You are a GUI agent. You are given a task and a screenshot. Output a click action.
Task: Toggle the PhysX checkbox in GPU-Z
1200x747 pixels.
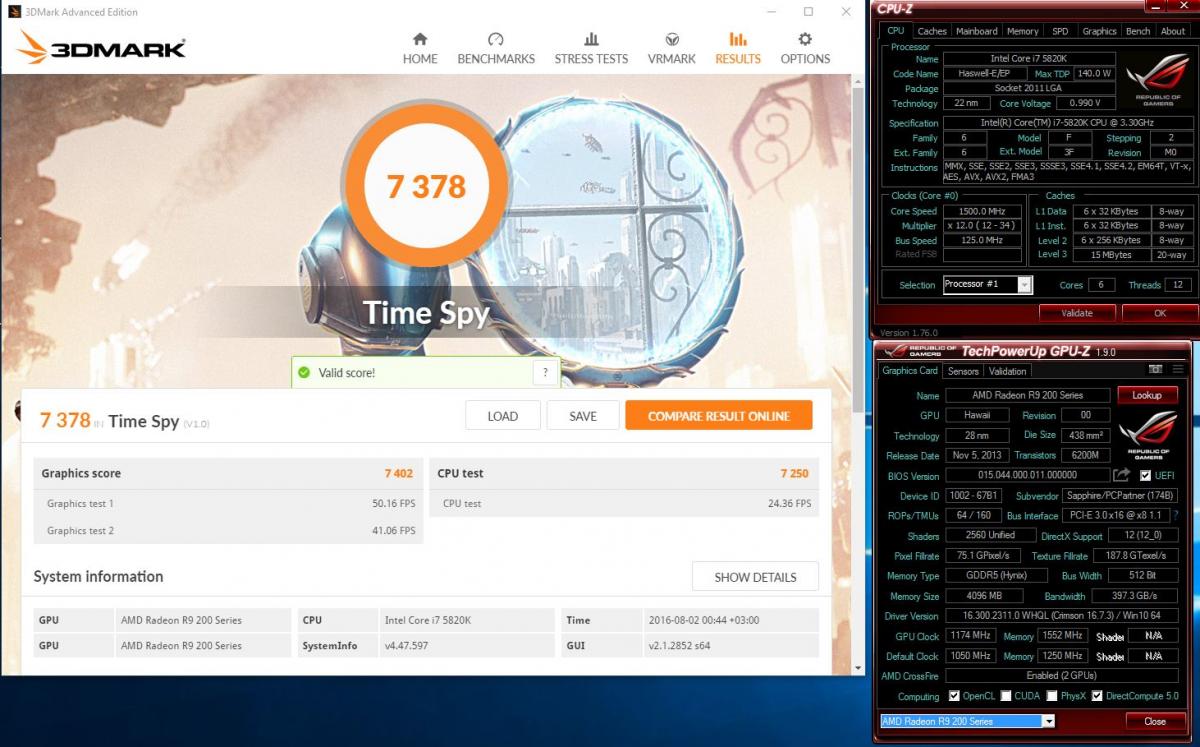coord(1051,696)
